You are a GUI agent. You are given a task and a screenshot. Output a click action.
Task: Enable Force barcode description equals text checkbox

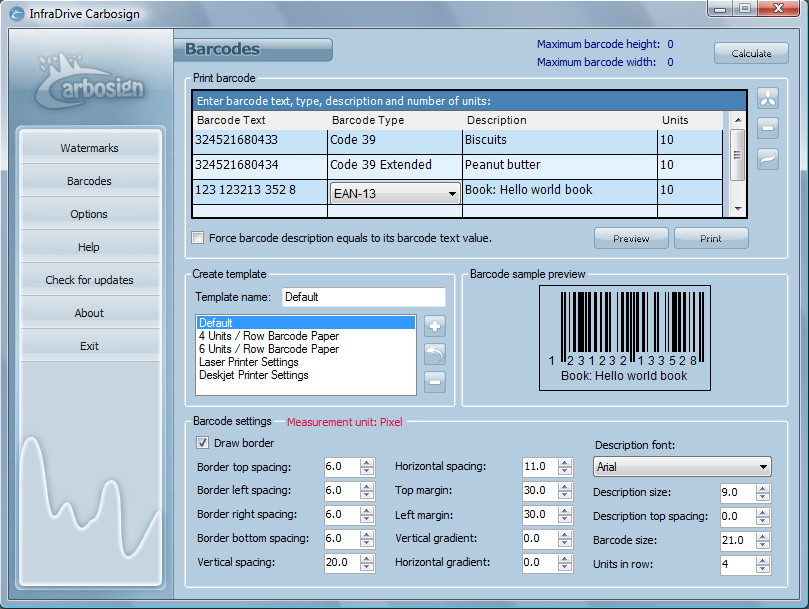(x=198, y=238)
